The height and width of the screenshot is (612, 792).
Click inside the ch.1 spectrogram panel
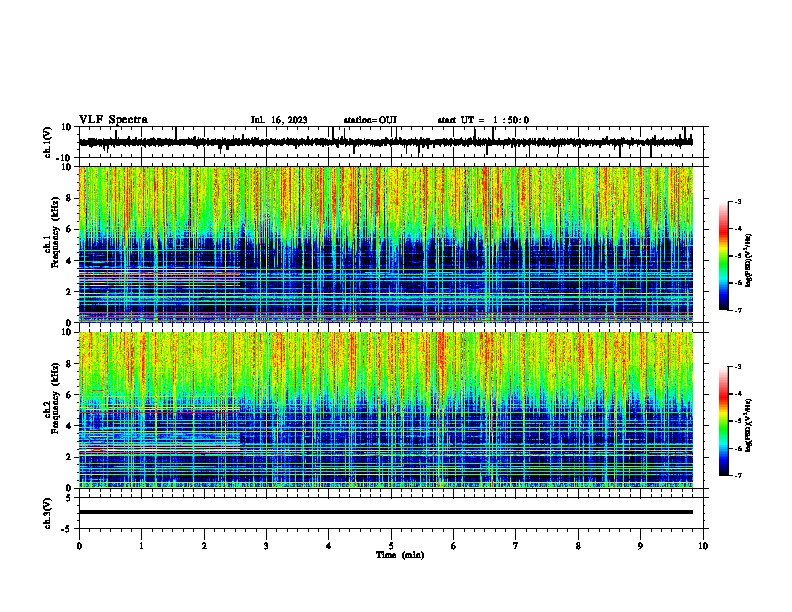[386, 244]
